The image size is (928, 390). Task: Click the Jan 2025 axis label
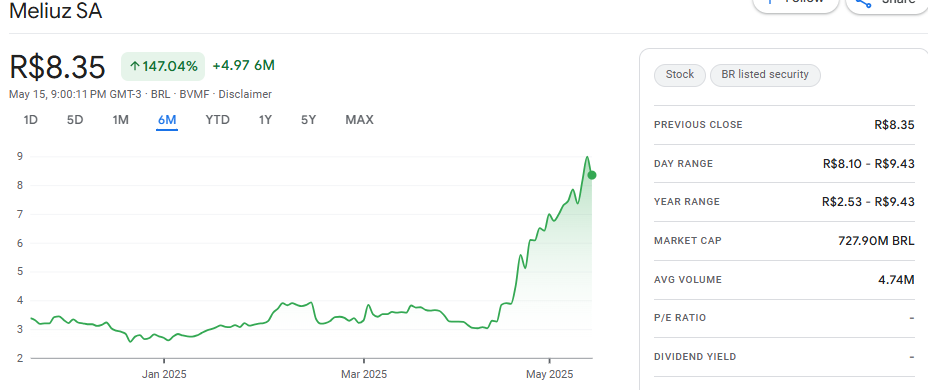point(164,375)
